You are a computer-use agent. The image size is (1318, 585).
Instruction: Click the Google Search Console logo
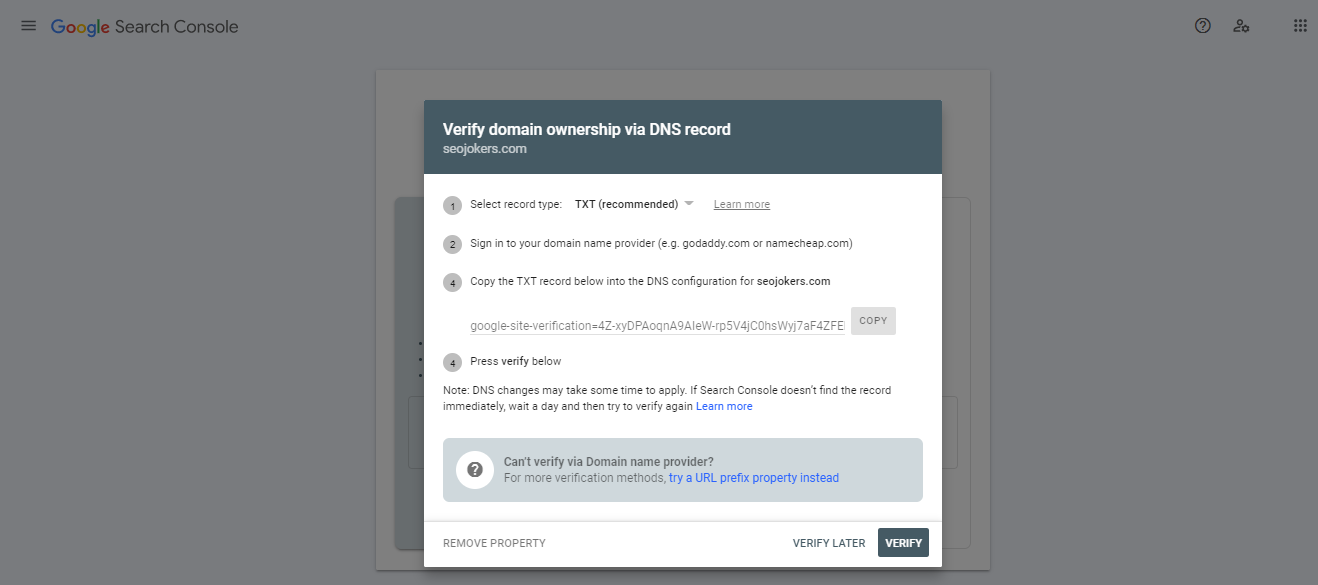click(x=144, y=27)
